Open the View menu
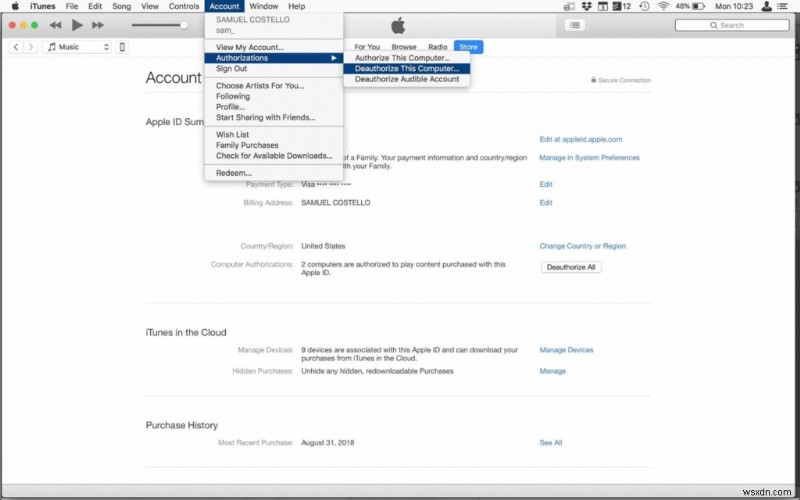The image size is (800, 500). pyautogui.click(x=150, y=6)
